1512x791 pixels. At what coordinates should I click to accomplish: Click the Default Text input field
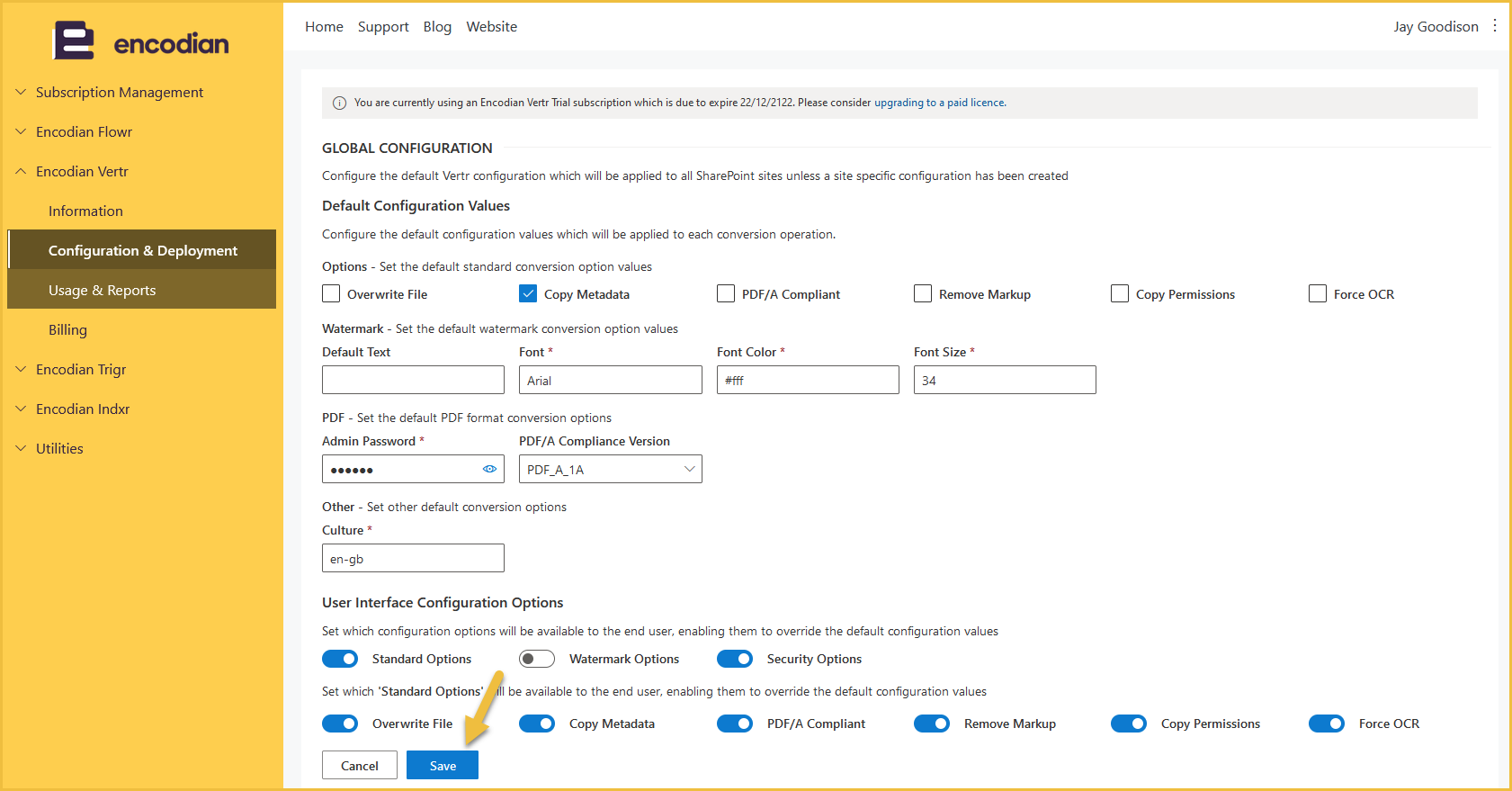(x=413, y=380)
